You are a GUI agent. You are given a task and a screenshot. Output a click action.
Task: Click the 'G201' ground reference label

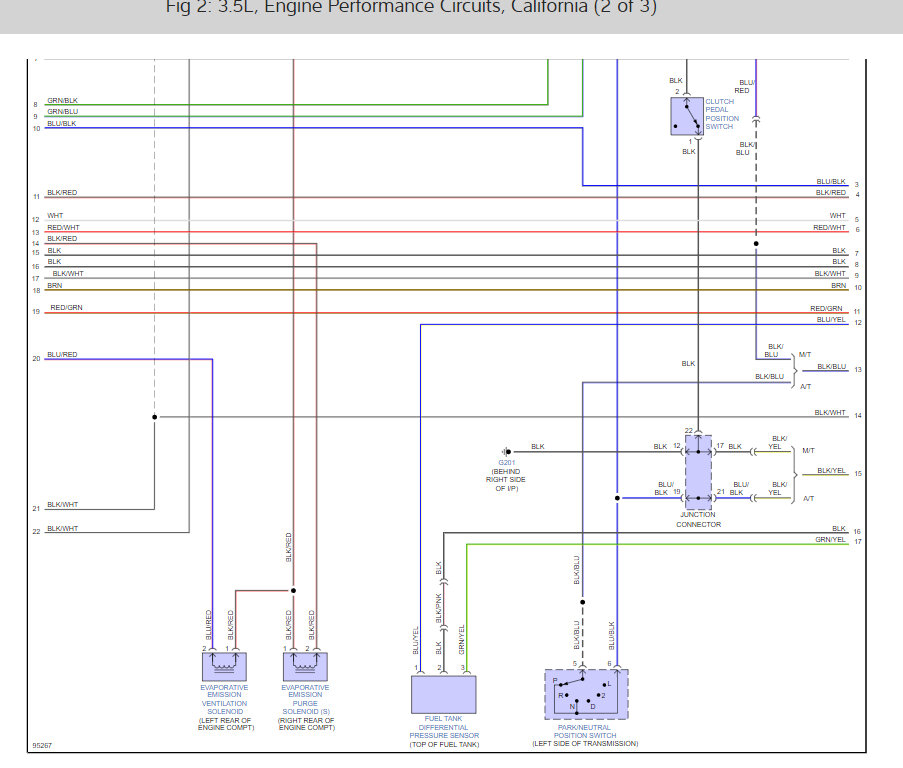pyautogui.click(x=507, y=463)
